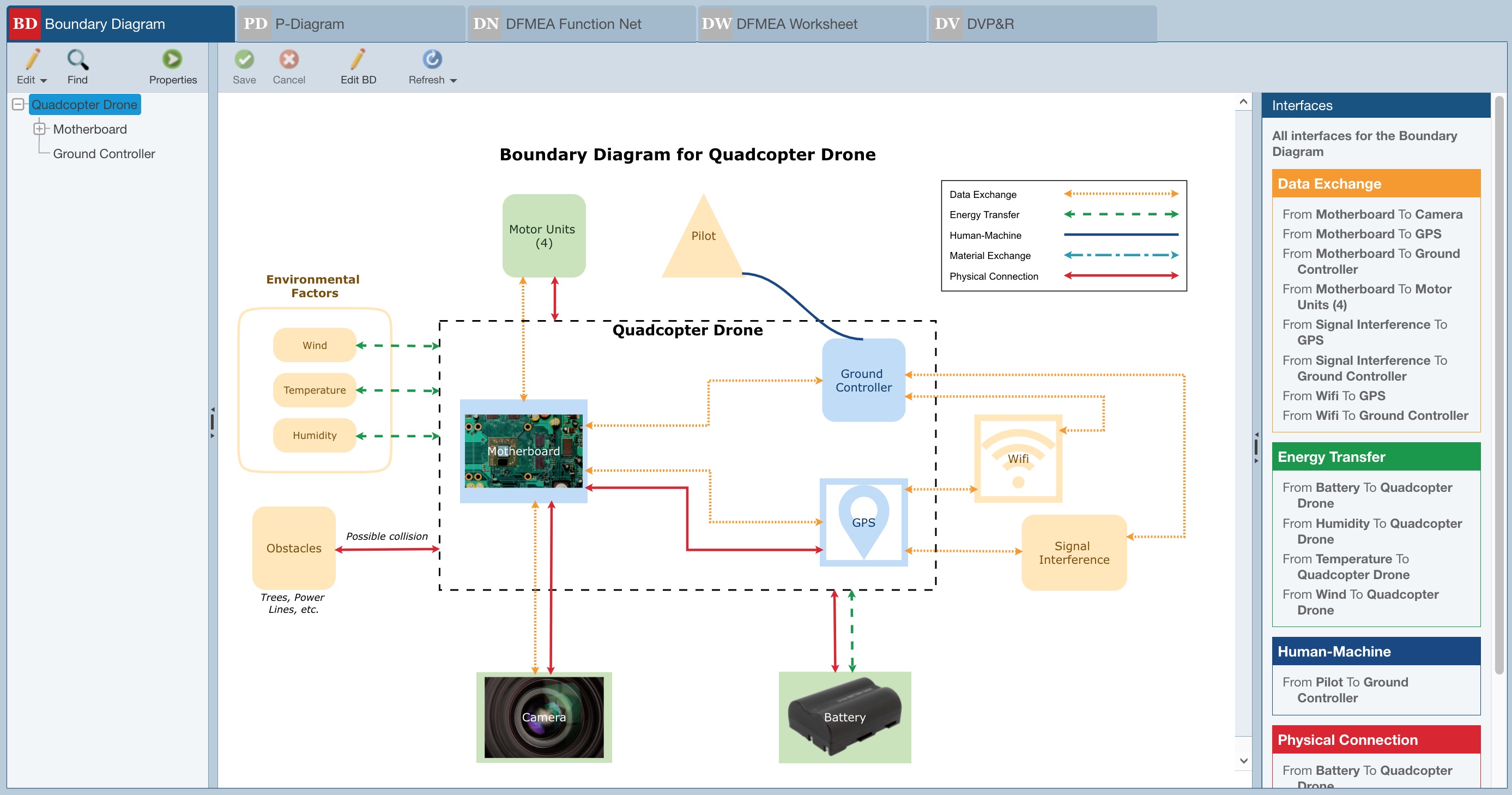
Task: Click the Properties icon
Action: (173, 59)
